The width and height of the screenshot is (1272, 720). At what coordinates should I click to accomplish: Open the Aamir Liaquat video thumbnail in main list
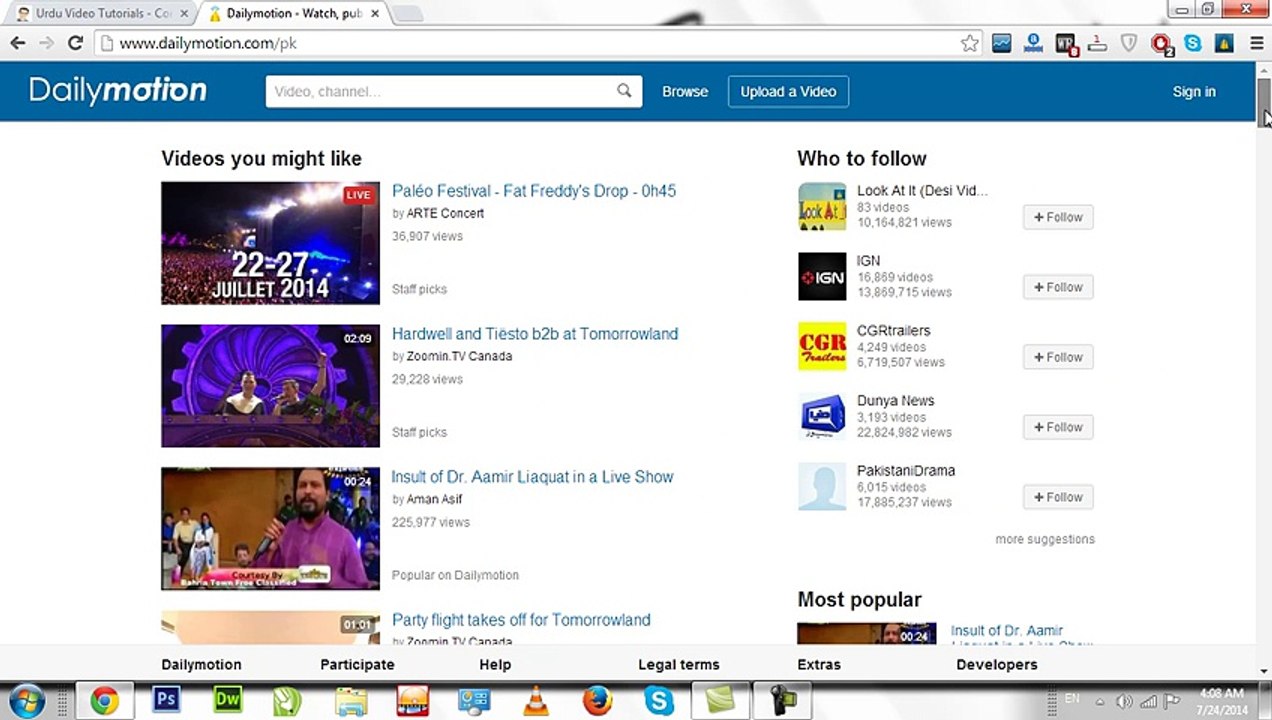click(x=270, y=529)
